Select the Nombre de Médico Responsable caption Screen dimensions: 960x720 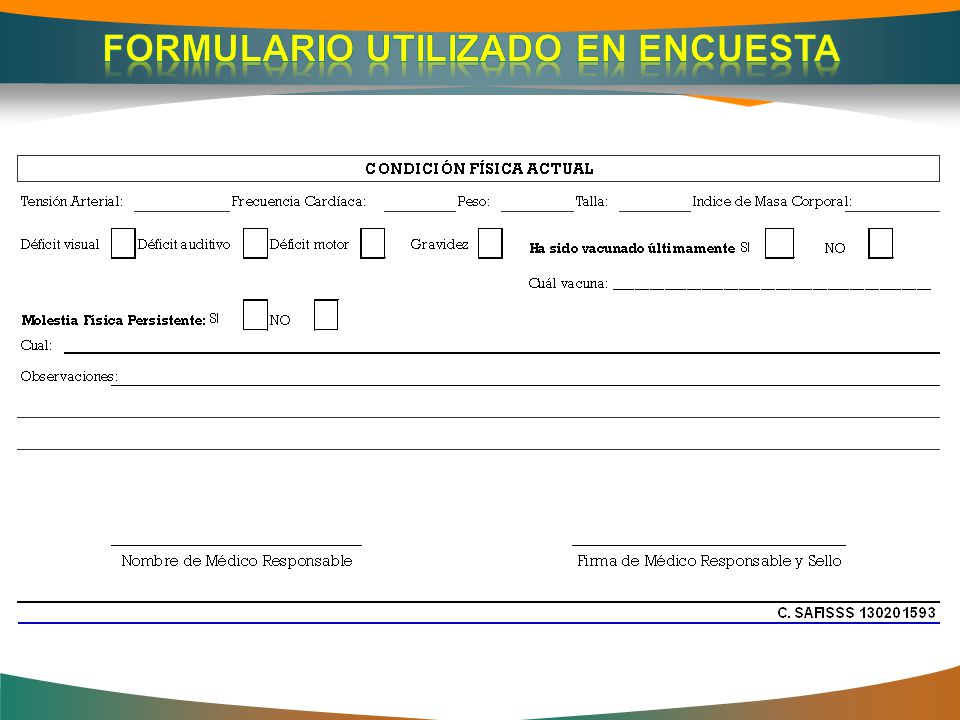point(237,561)
